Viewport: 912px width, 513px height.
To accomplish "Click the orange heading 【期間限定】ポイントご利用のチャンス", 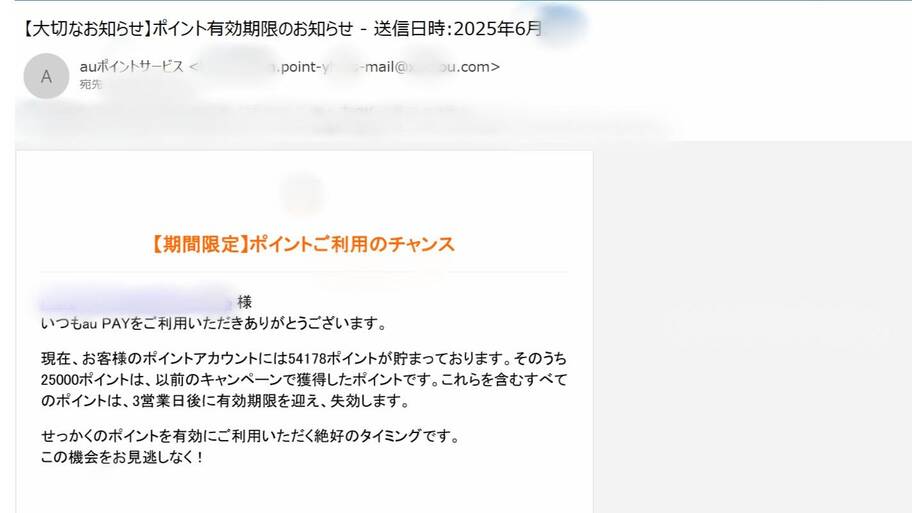I will coord(302,244).
